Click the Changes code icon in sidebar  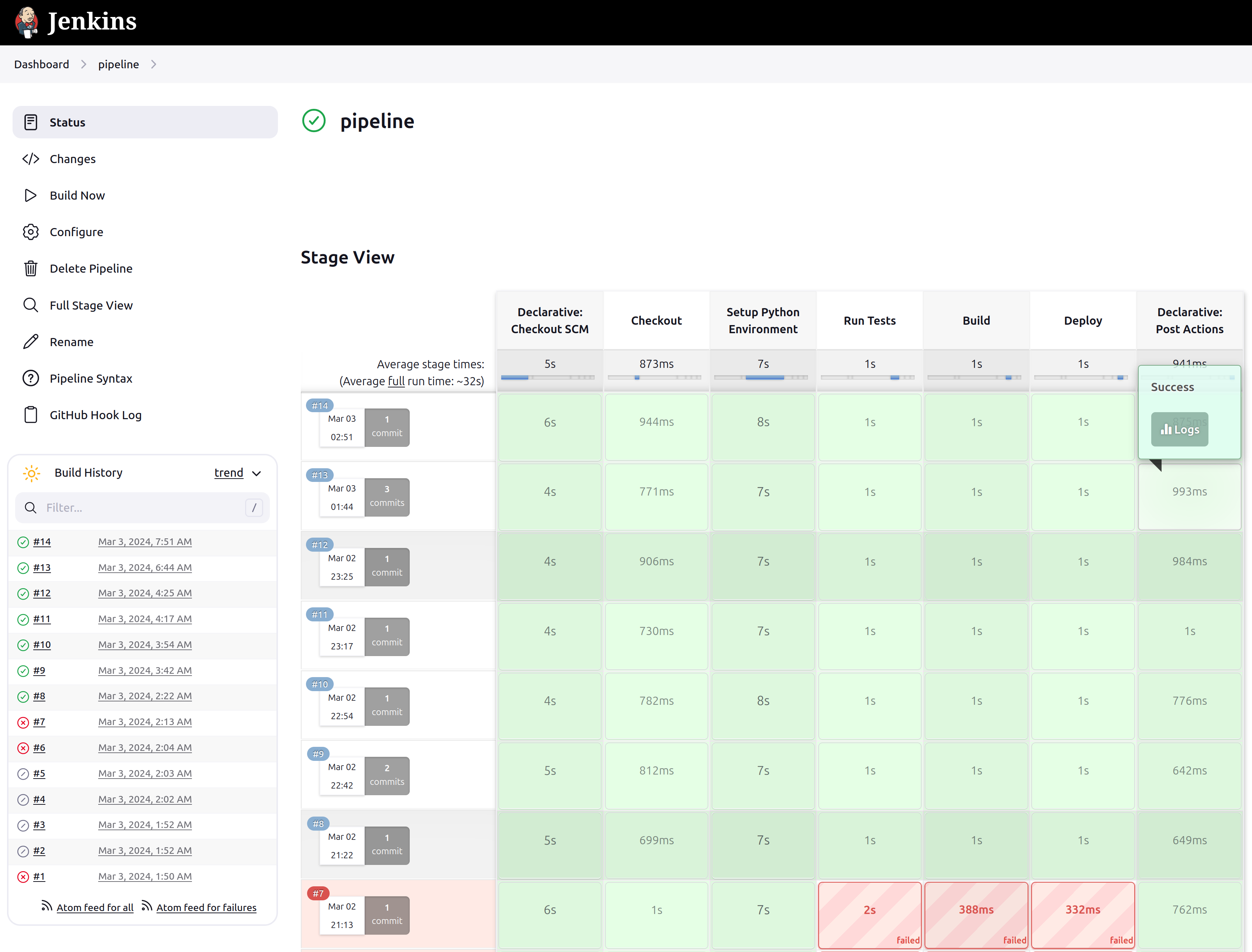click(31, 159)
